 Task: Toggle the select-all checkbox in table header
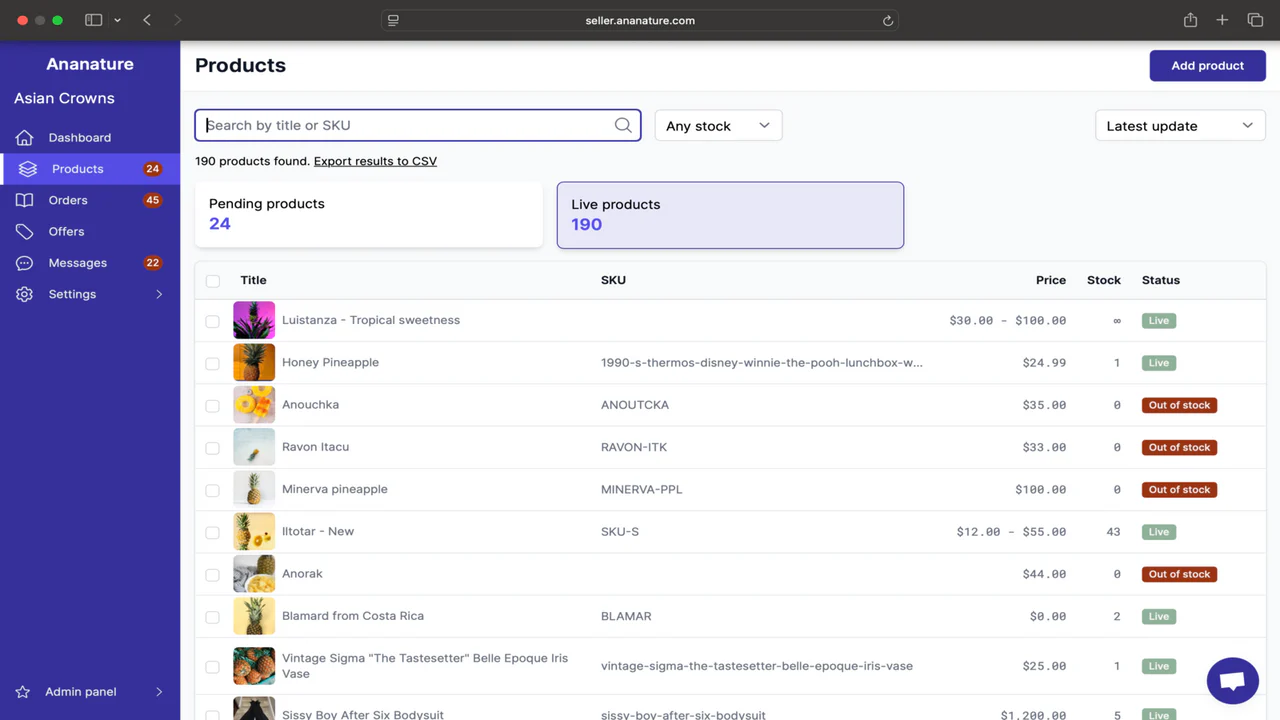tap(213, 281)
